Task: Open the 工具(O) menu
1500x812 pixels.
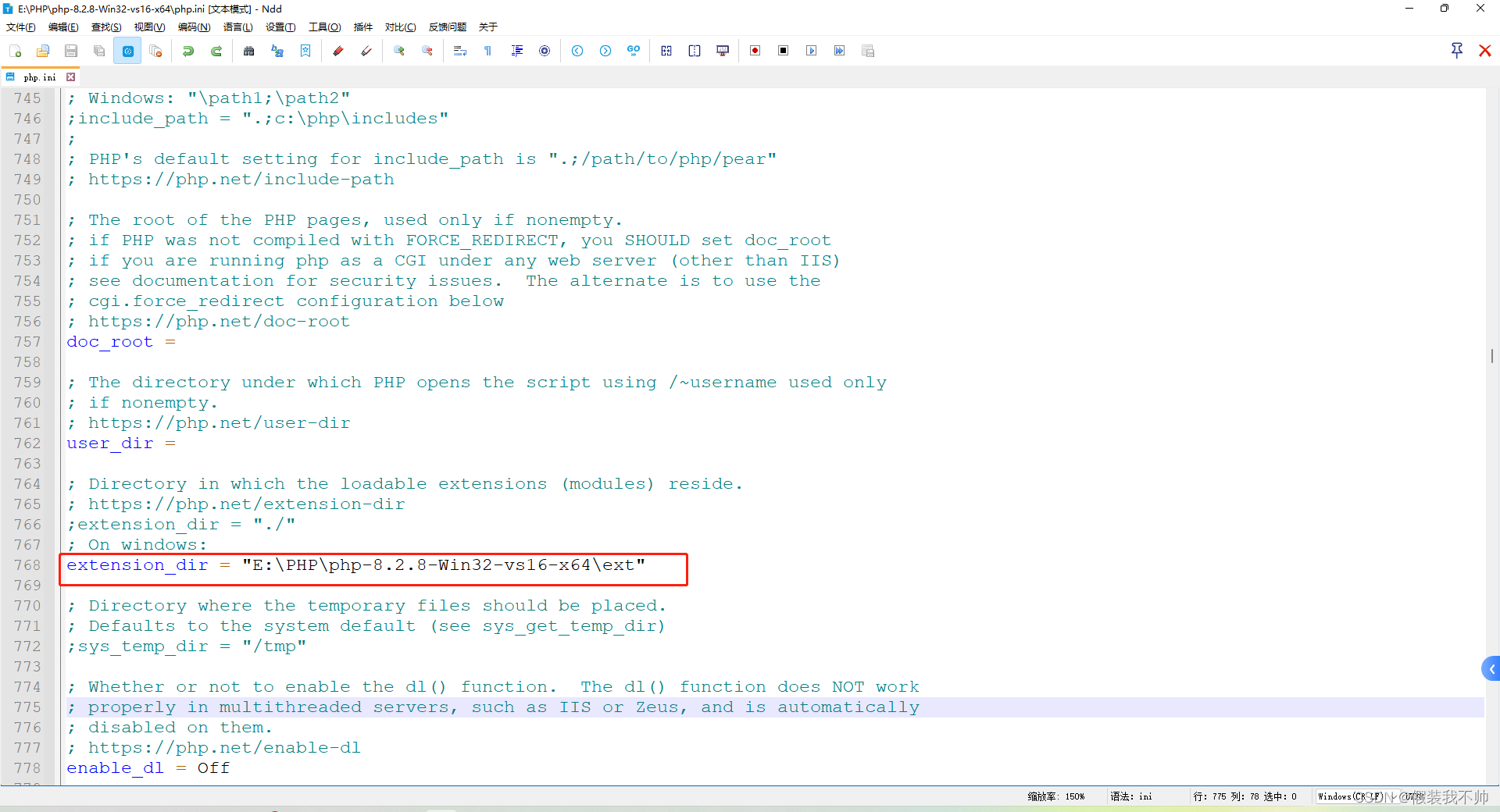Action: coord(325,27)
